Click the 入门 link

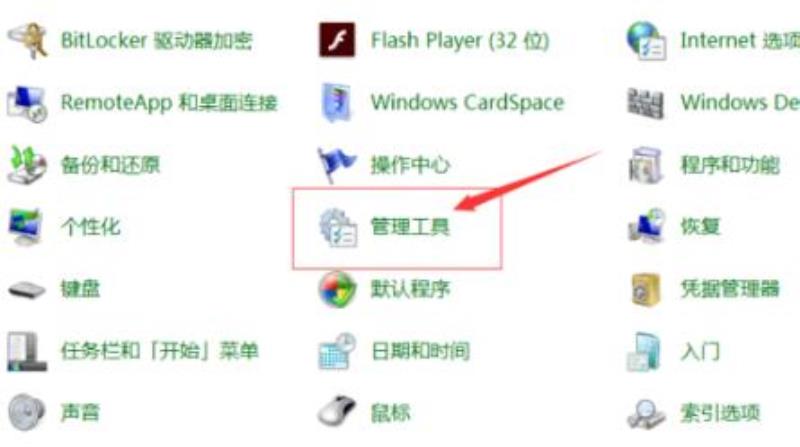click(700, 351)
